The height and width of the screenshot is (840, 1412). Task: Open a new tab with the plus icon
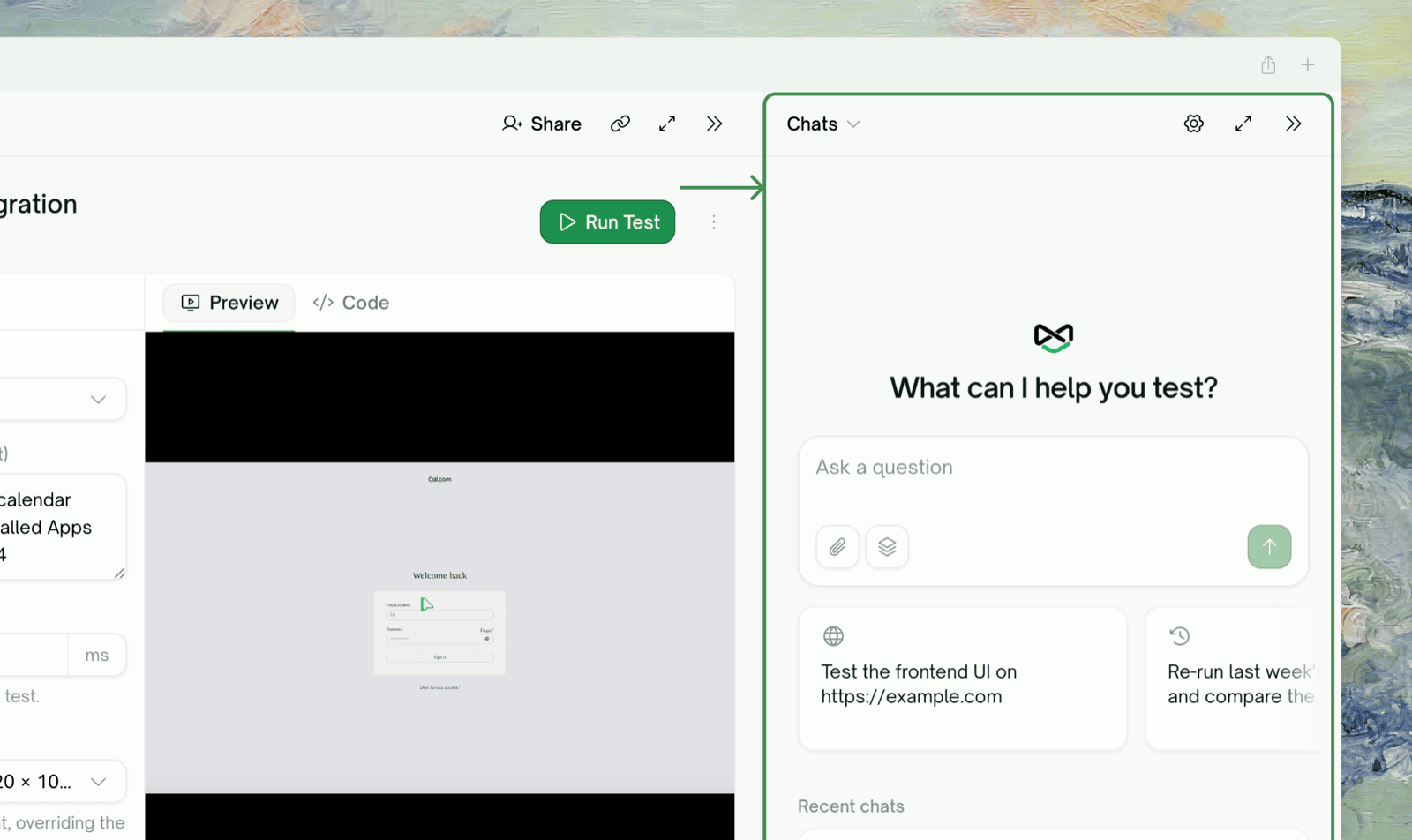pos(1308,64)
